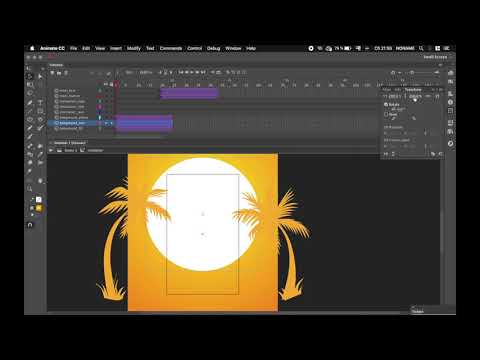The width and height of the screenshot is (480, 360).
Task: Select the Pen tool
Action: pos(30,102)
